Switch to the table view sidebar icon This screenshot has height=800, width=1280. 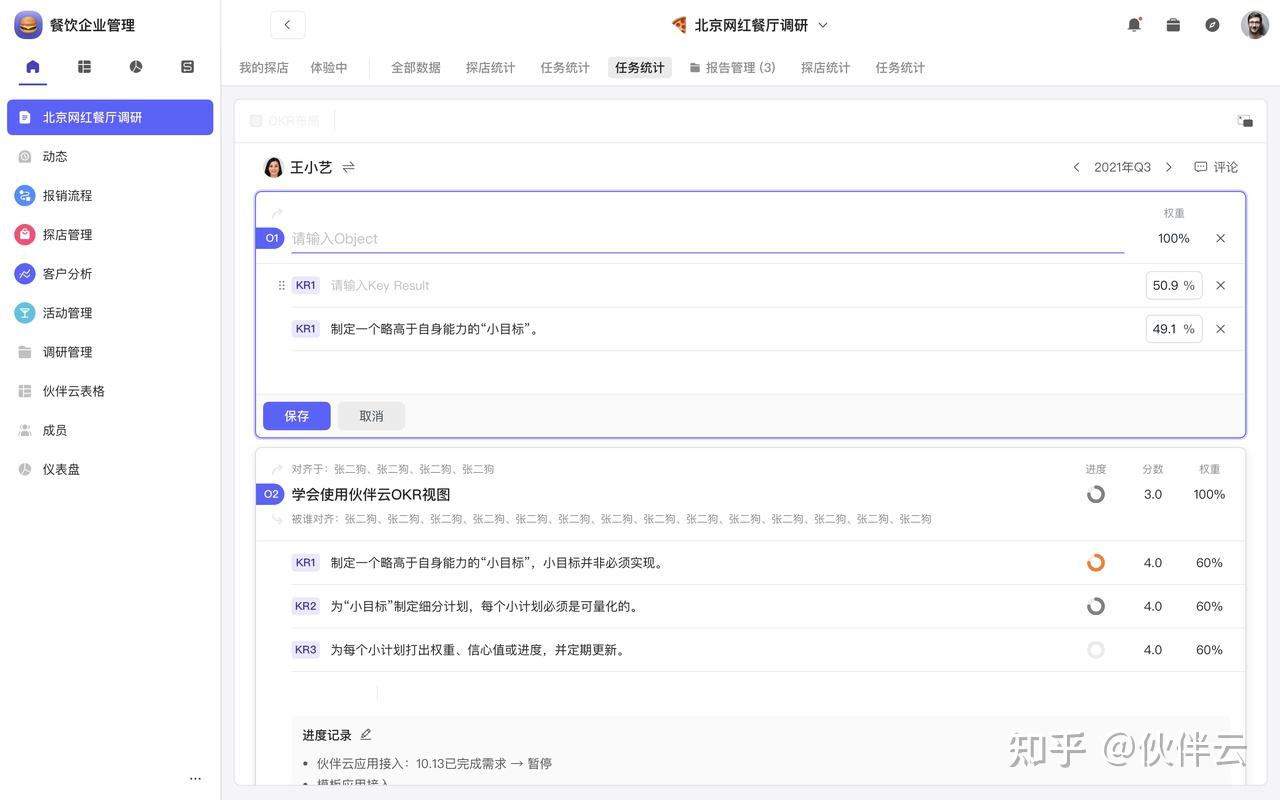(x=84, y=67)
